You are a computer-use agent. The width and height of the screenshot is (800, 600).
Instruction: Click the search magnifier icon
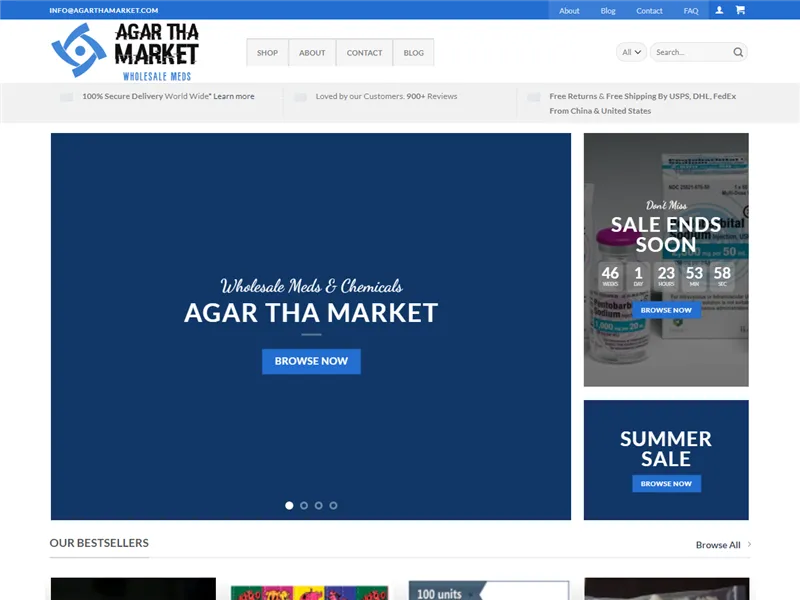pos(737,52)
